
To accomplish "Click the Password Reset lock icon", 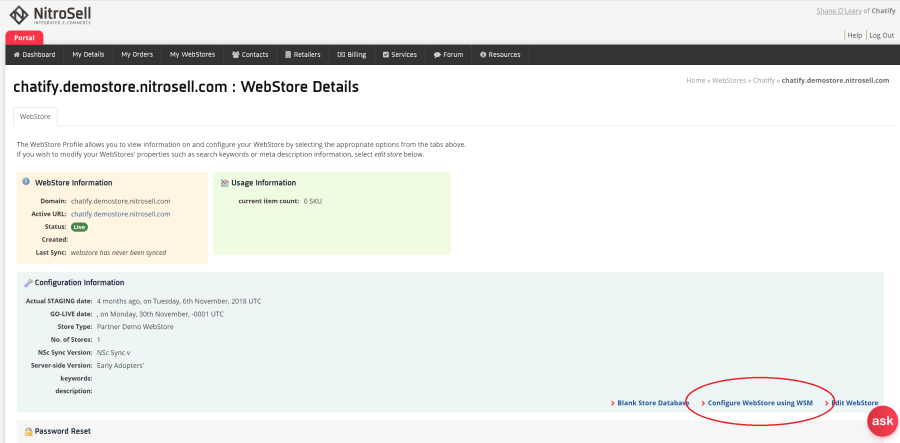I will tap(28, 431).
